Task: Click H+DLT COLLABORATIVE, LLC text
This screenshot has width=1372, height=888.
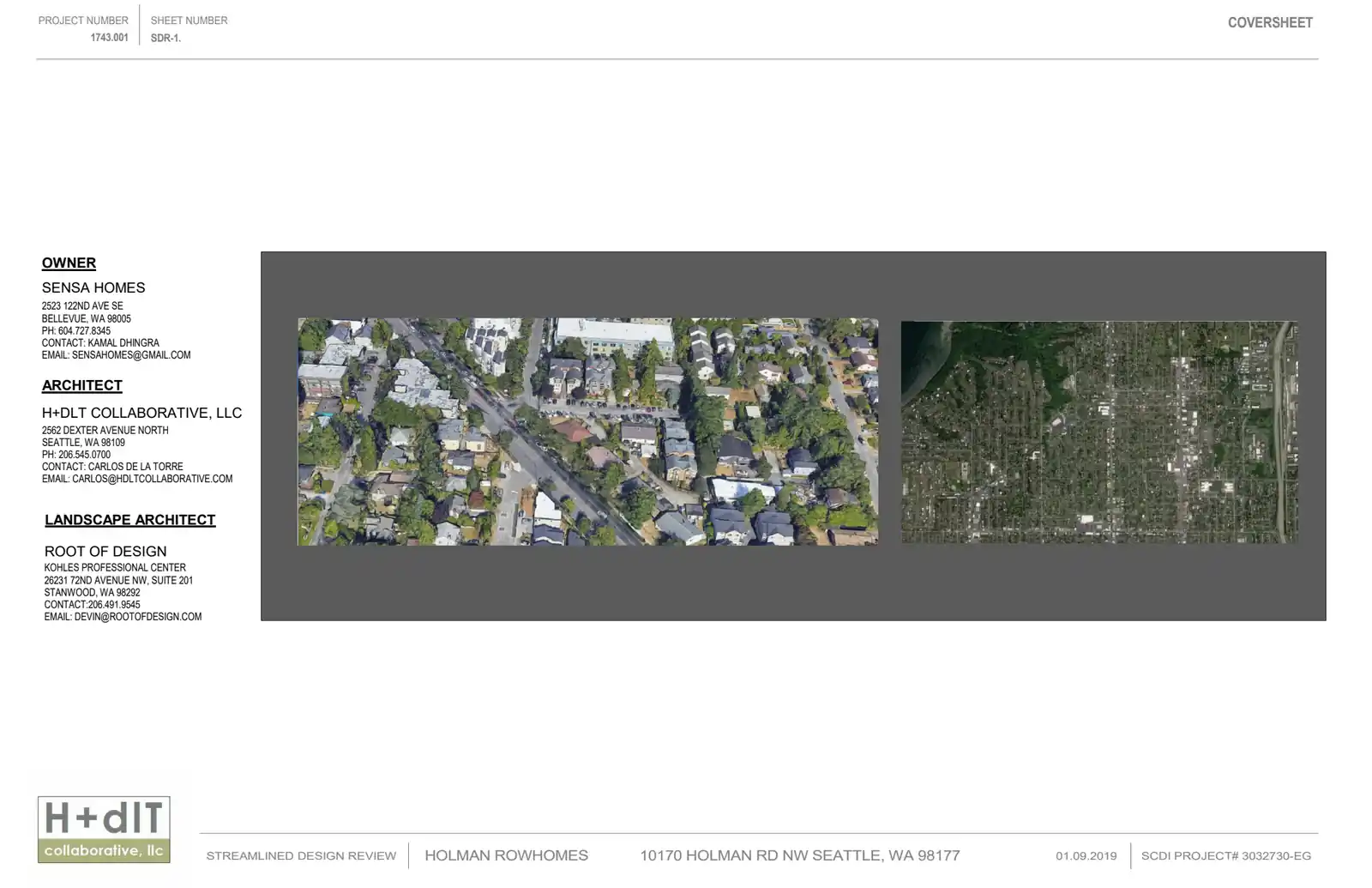Action: click(142, 414)
